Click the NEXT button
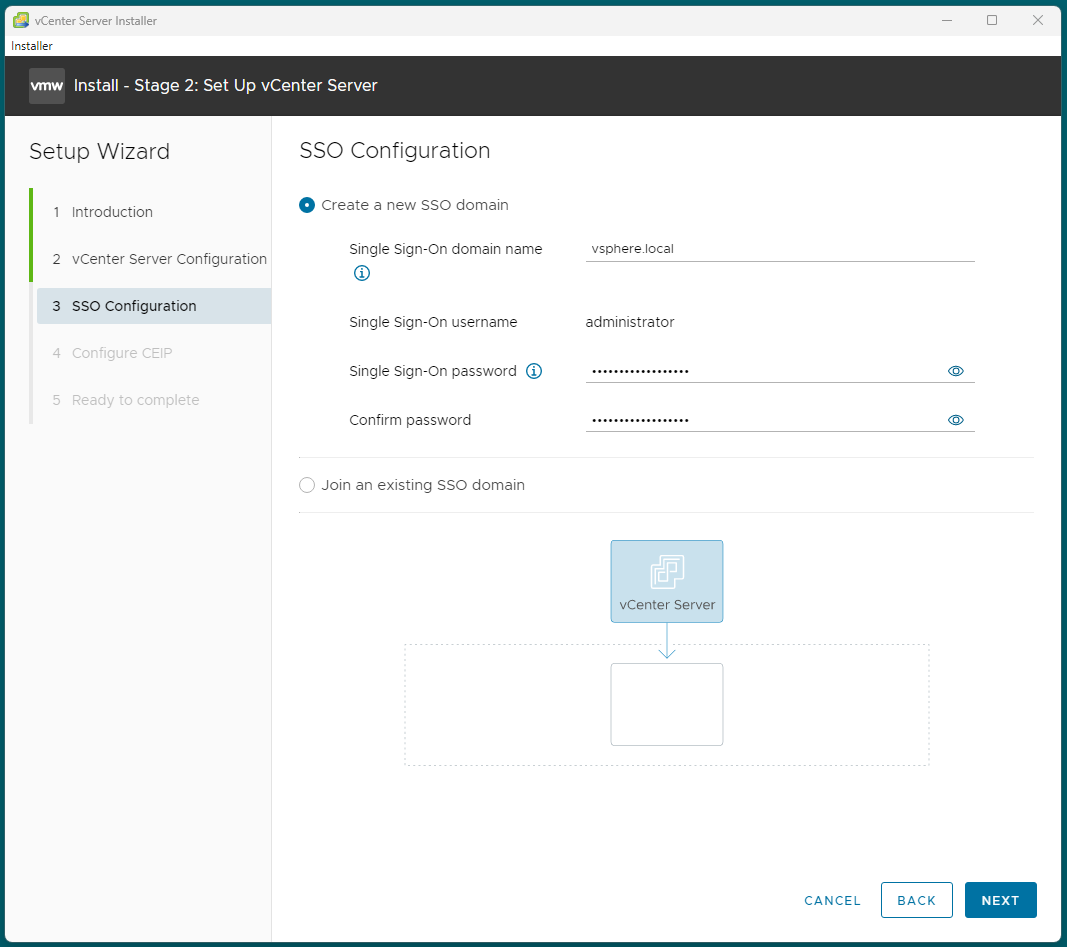Image resolution: width=1067 pixels, height=947 pixels. [x=1000, y=900]
